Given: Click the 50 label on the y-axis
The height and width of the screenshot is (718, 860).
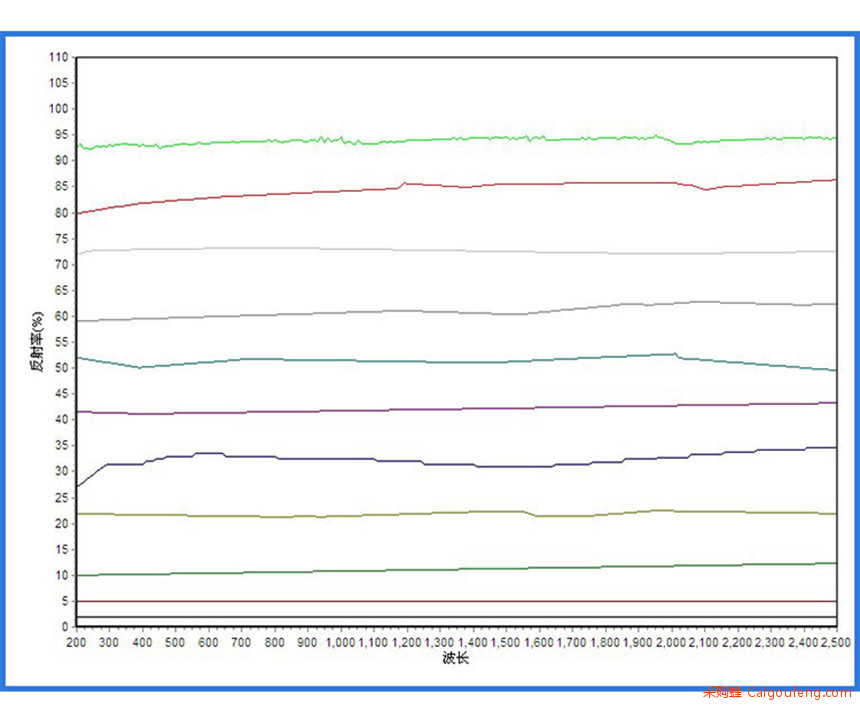Looking at the screenshot, I should [x=61, y=368].
